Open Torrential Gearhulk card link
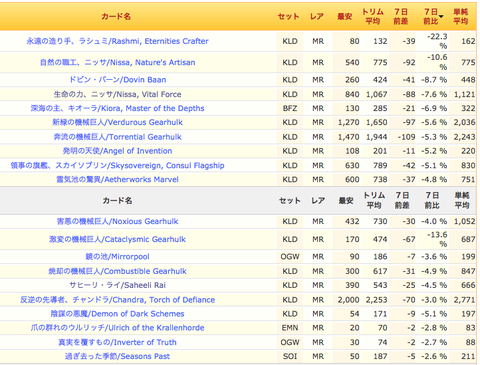 click(117, 137)
